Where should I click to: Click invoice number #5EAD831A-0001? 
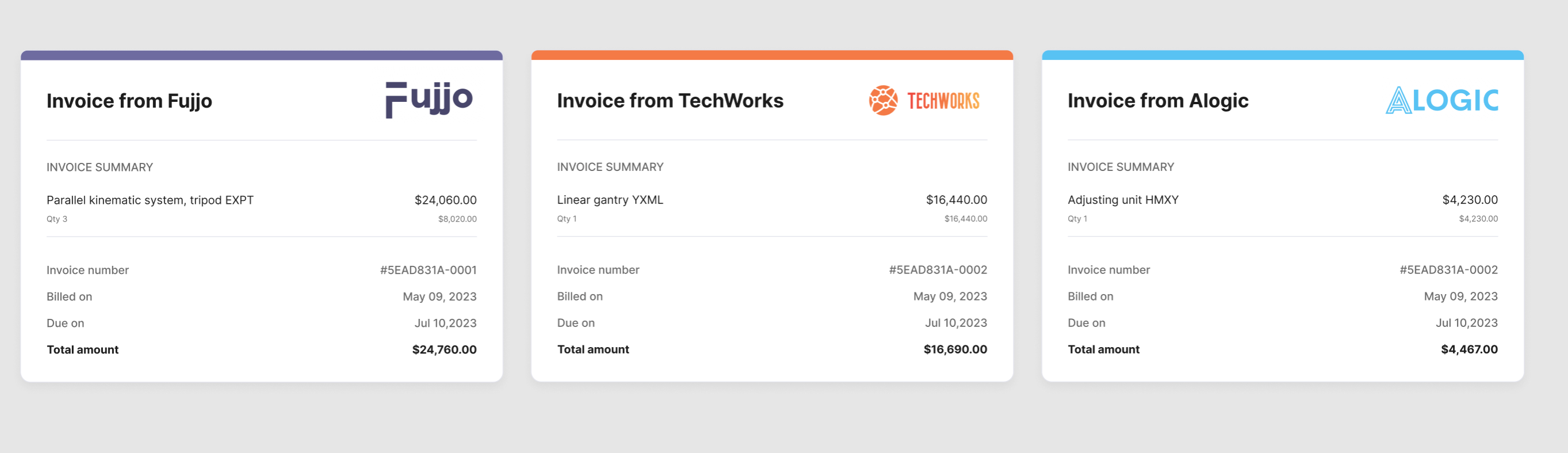pyautogui.click(x=429, y=270)
